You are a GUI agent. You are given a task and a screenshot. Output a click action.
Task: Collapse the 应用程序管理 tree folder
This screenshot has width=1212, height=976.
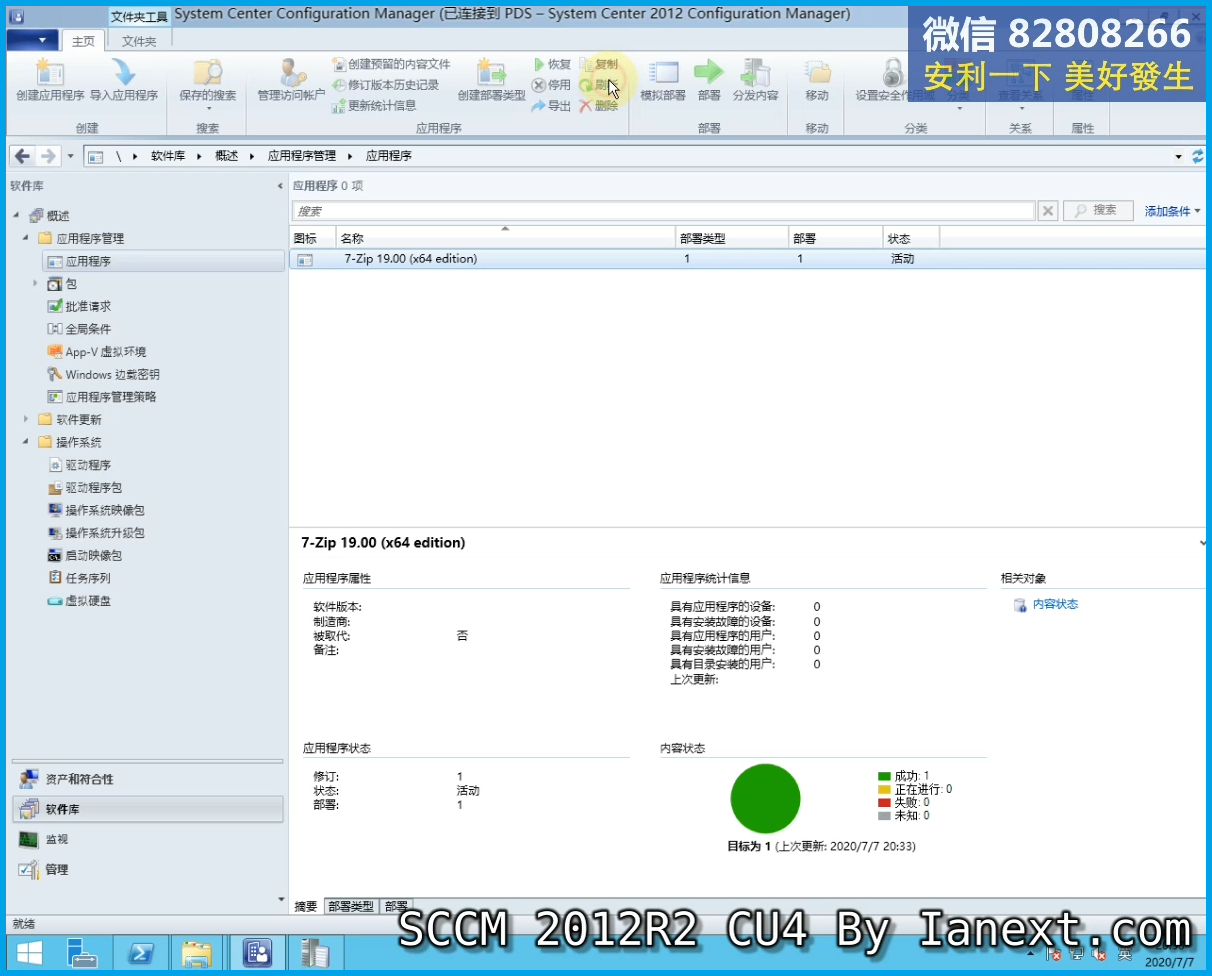pyautogui.click(x=26, y=238)
